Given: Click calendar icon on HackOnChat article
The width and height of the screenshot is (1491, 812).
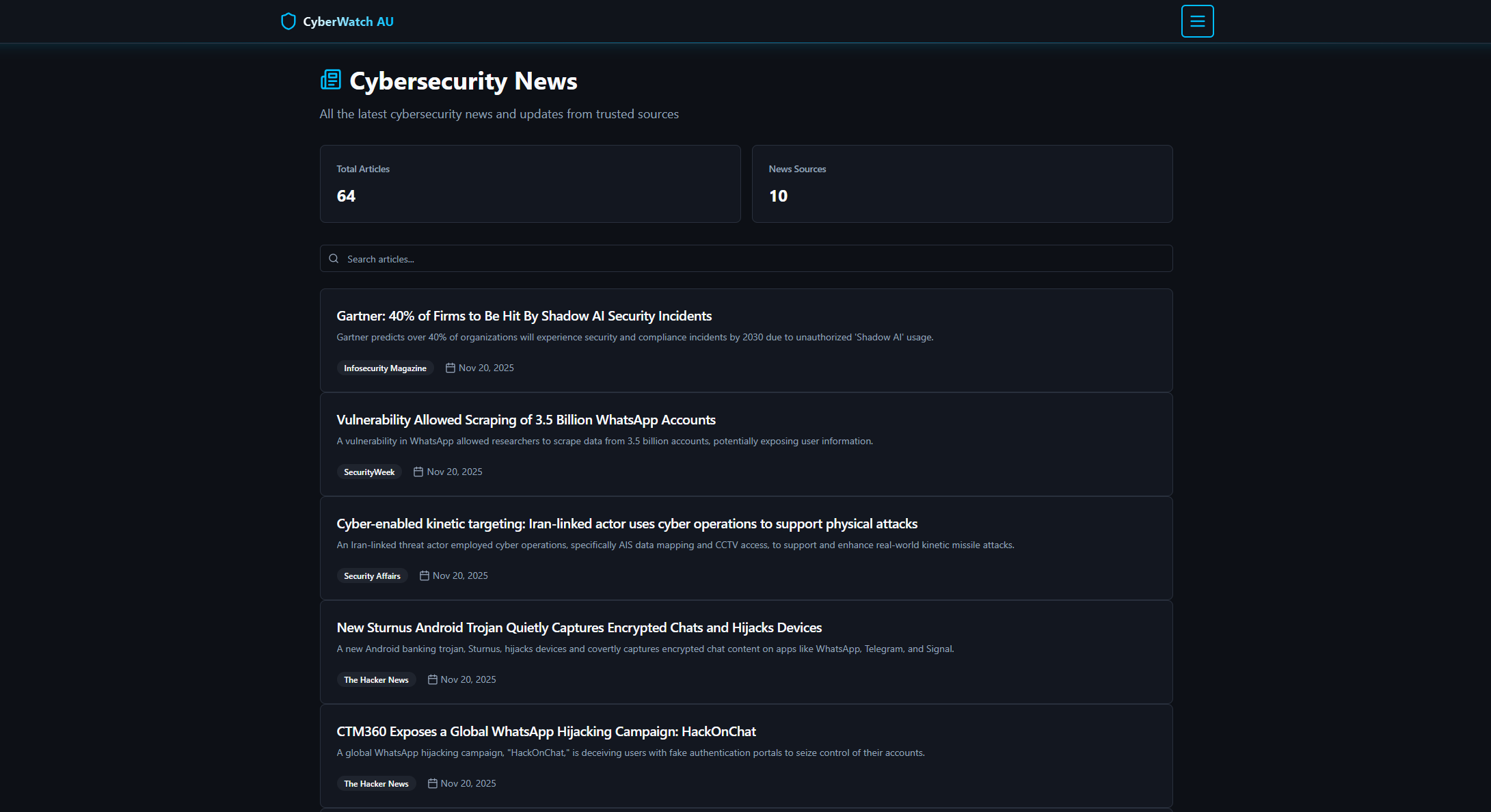Looking at the screenshot, I should pos(433,783).
